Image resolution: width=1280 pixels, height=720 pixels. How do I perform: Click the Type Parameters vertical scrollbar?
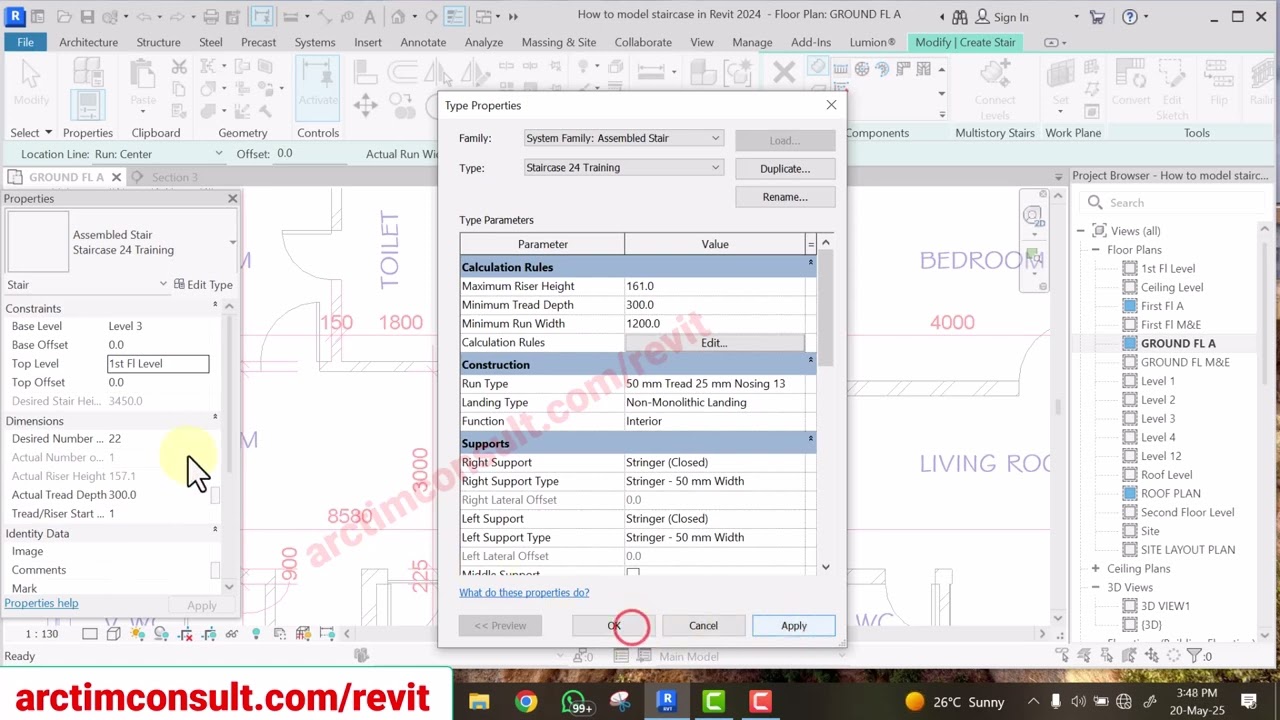pyautogui.click(x=826, y=405)
